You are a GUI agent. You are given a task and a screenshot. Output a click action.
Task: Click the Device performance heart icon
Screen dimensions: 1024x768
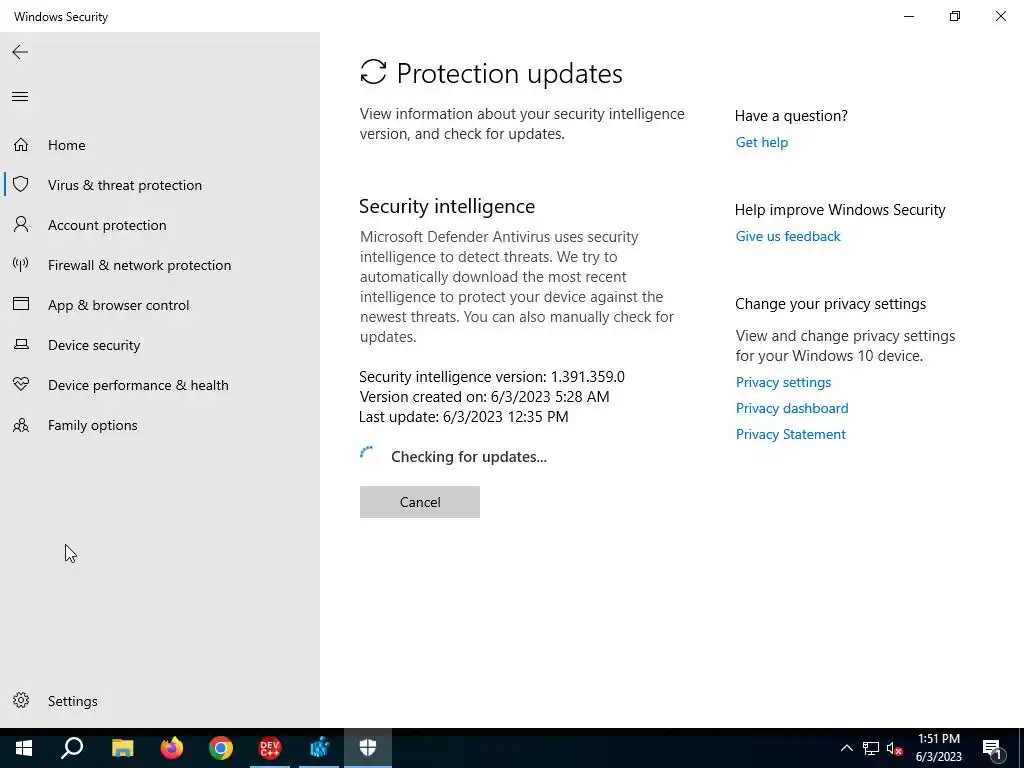click(21, 384)
